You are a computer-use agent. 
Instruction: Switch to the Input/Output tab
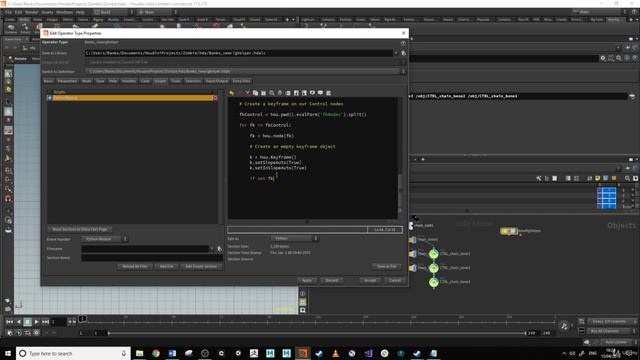pos(217,81)
